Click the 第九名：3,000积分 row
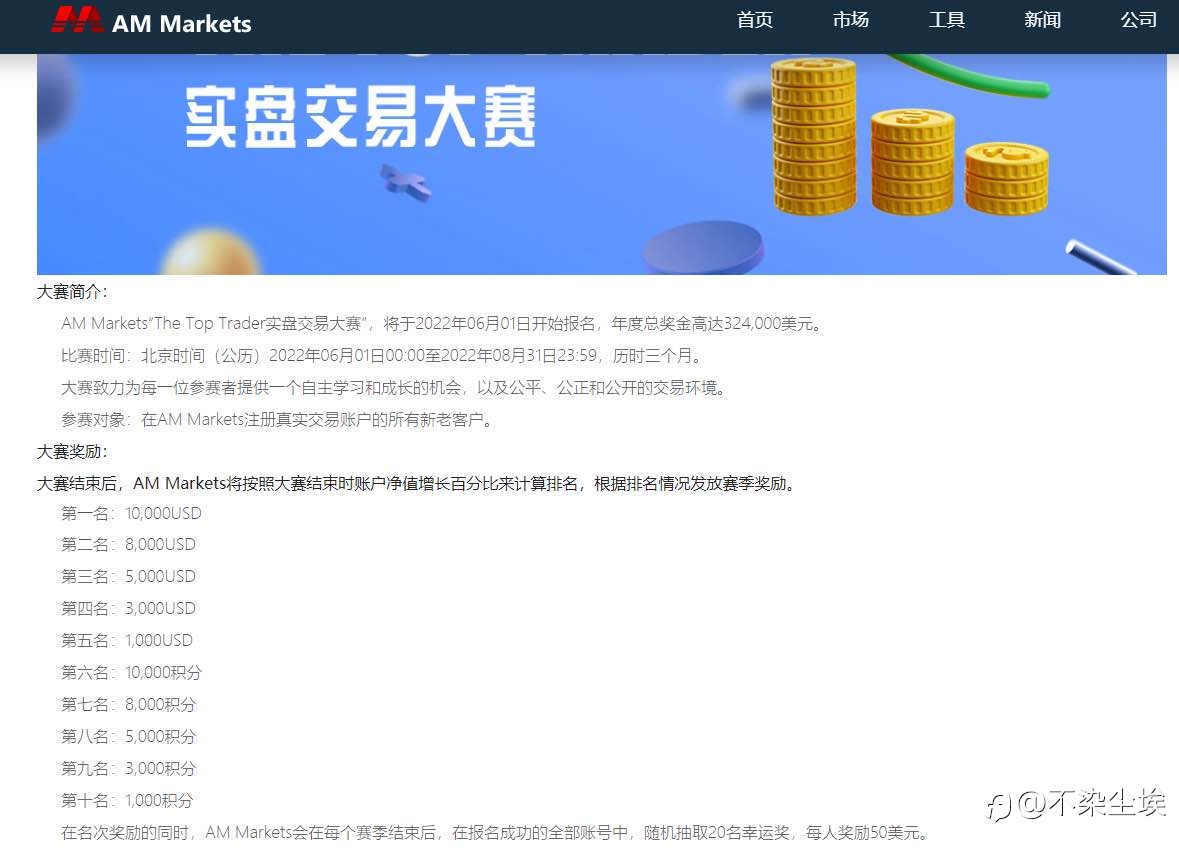Image resolution: width=1179 pixels, height=855 pixels. [129, 769]
